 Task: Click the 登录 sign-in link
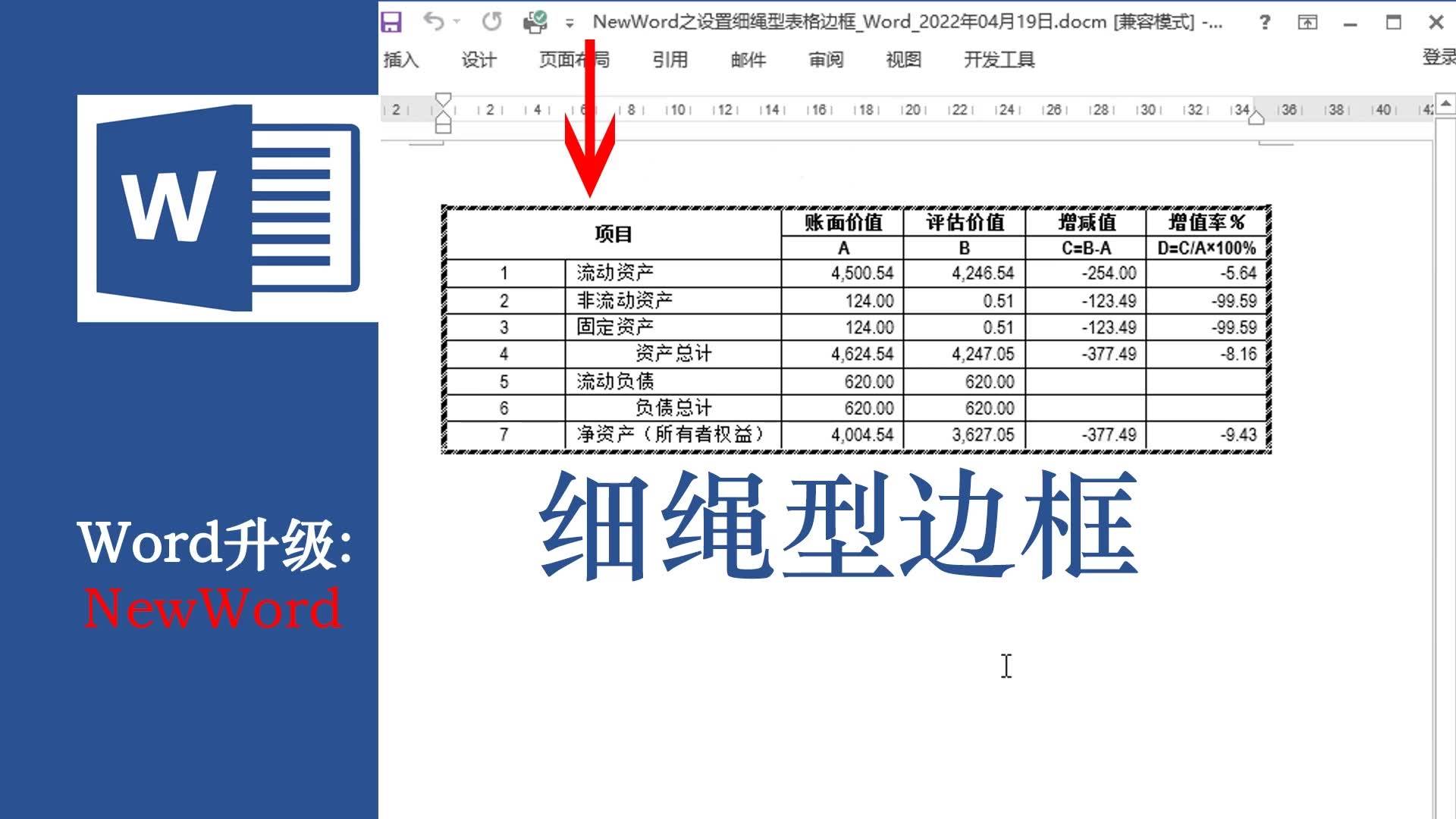point(1439,57)
